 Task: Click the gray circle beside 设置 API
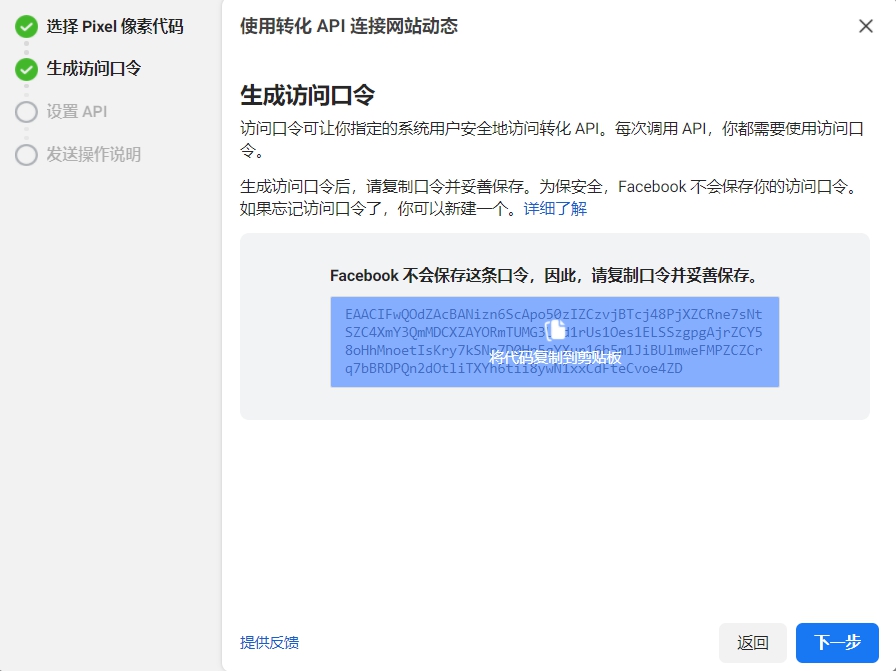pos(26,112)
